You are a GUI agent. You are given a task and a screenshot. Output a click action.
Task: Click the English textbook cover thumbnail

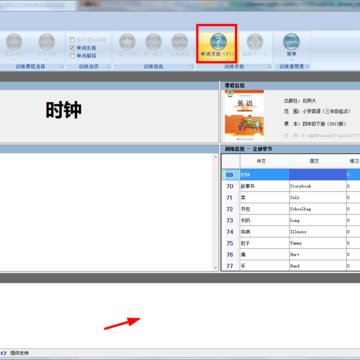pyautogui.click(x=244, y=116)
